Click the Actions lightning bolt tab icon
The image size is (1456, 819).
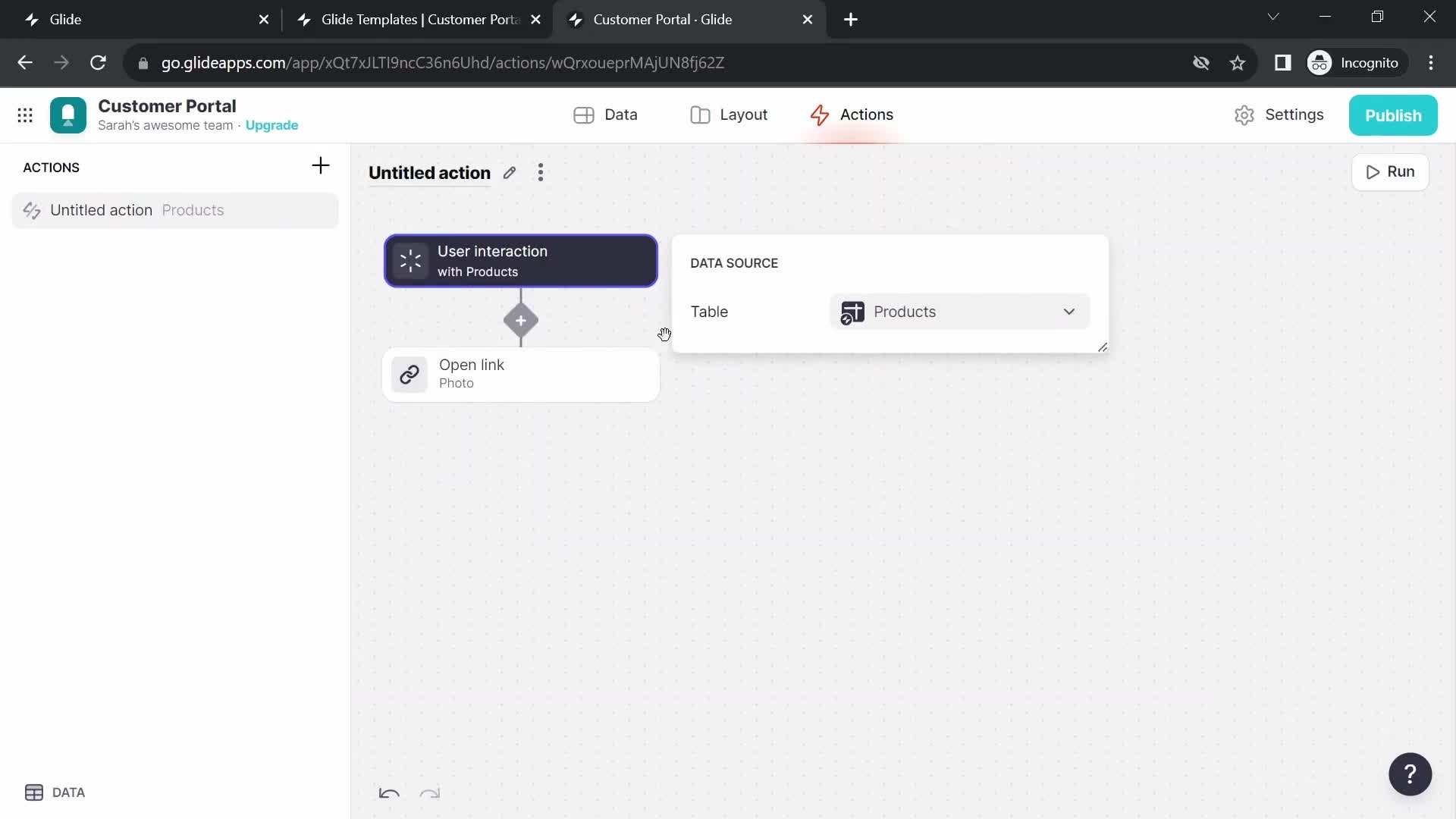point(819,114)
